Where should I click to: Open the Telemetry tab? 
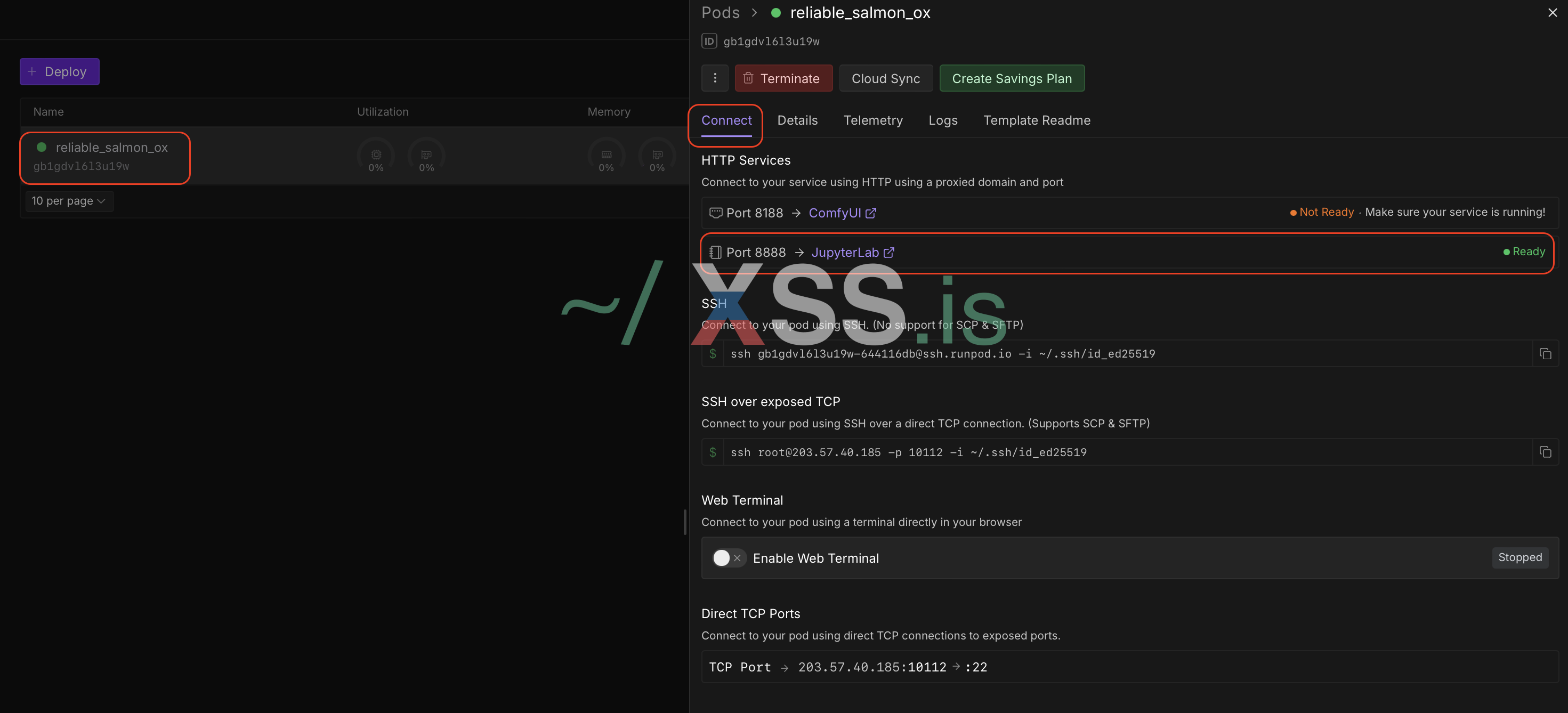click(872, 120)
